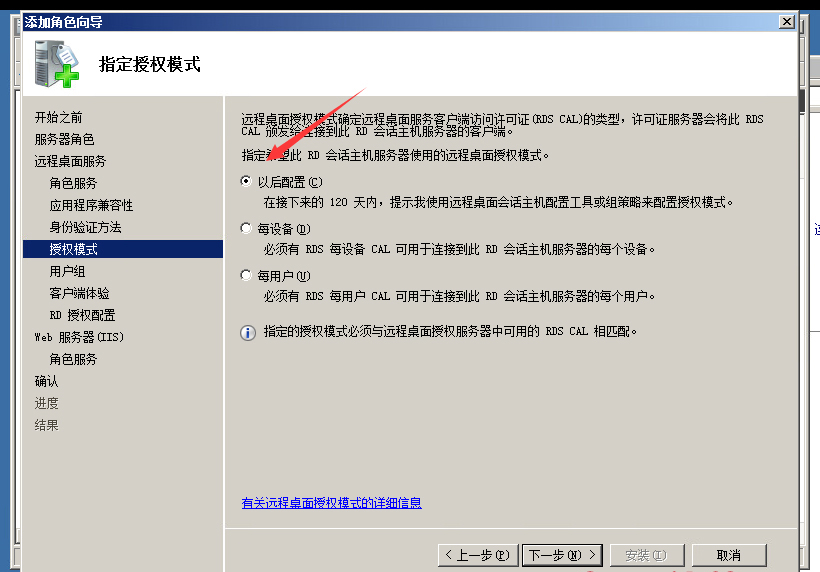Select the 以后配置 radio option
Viewport: 820px width, 572px height.
(246, 181)
